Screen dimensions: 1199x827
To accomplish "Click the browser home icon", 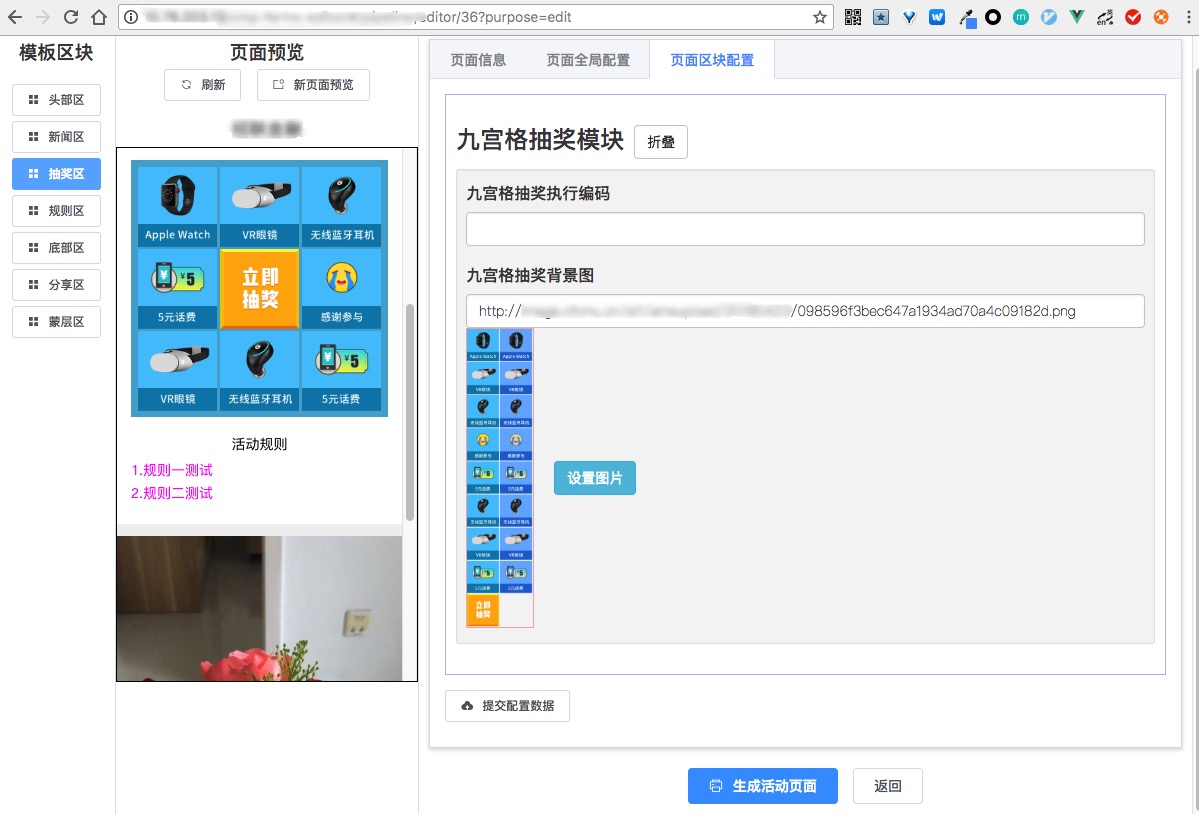I will tap(99, 17).
